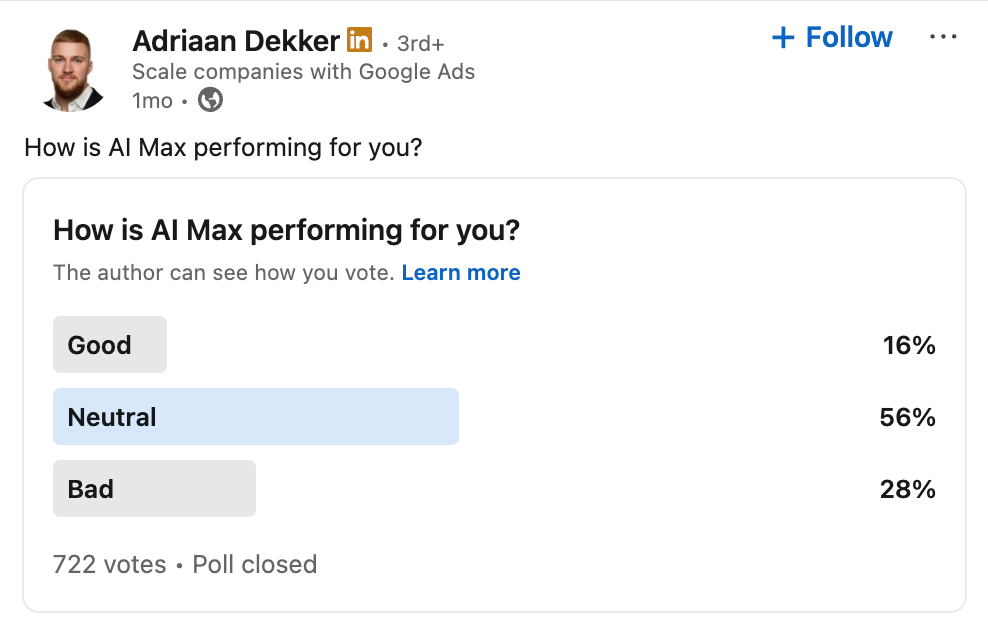This screenshot has height=622, width=988.
Task: Click the 28% Bad percentage
Action: pyautogui.click(x=907, y=489)
